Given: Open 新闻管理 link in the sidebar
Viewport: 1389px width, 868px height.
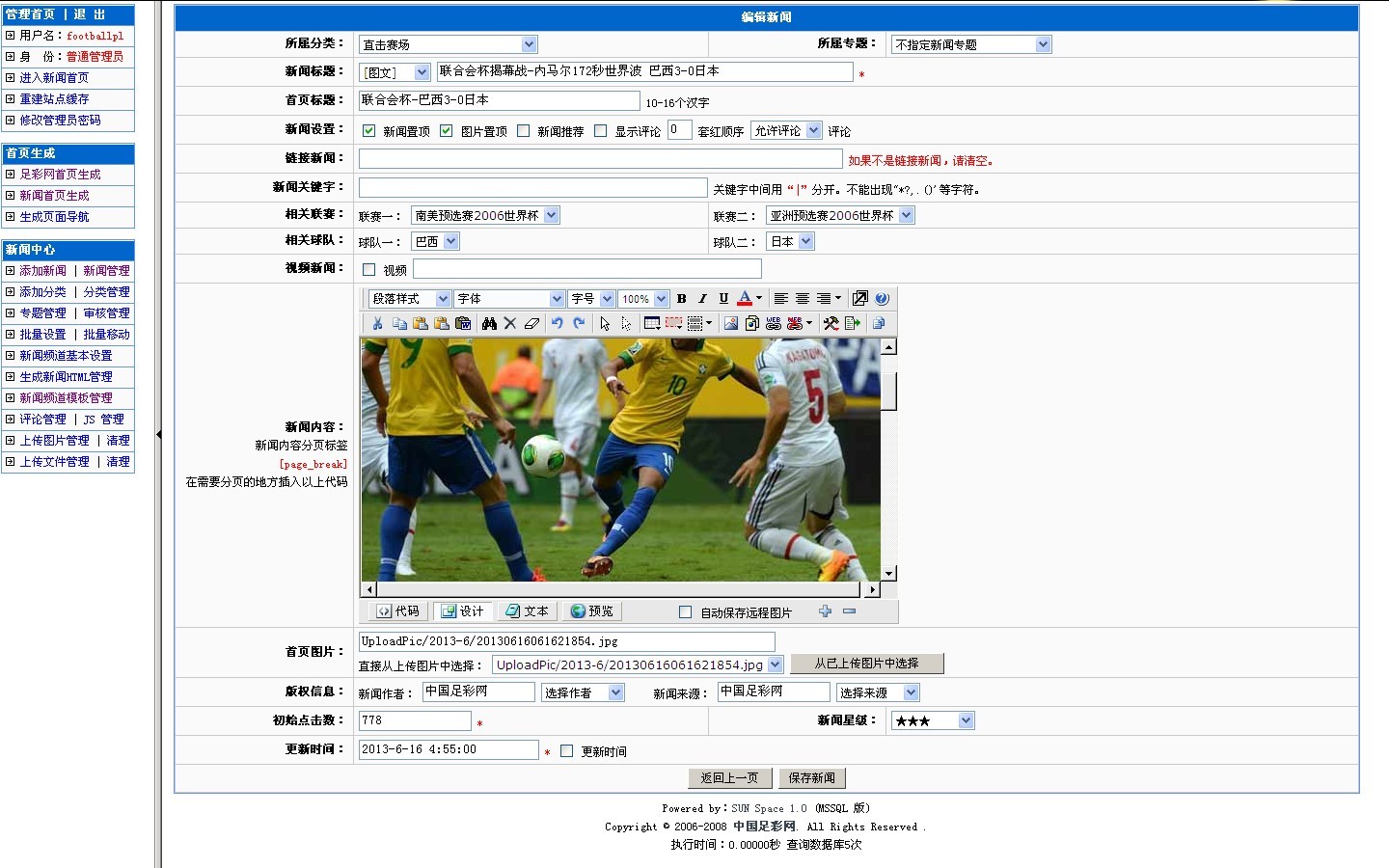Looking at the screenshot, I should coord(106,271).
